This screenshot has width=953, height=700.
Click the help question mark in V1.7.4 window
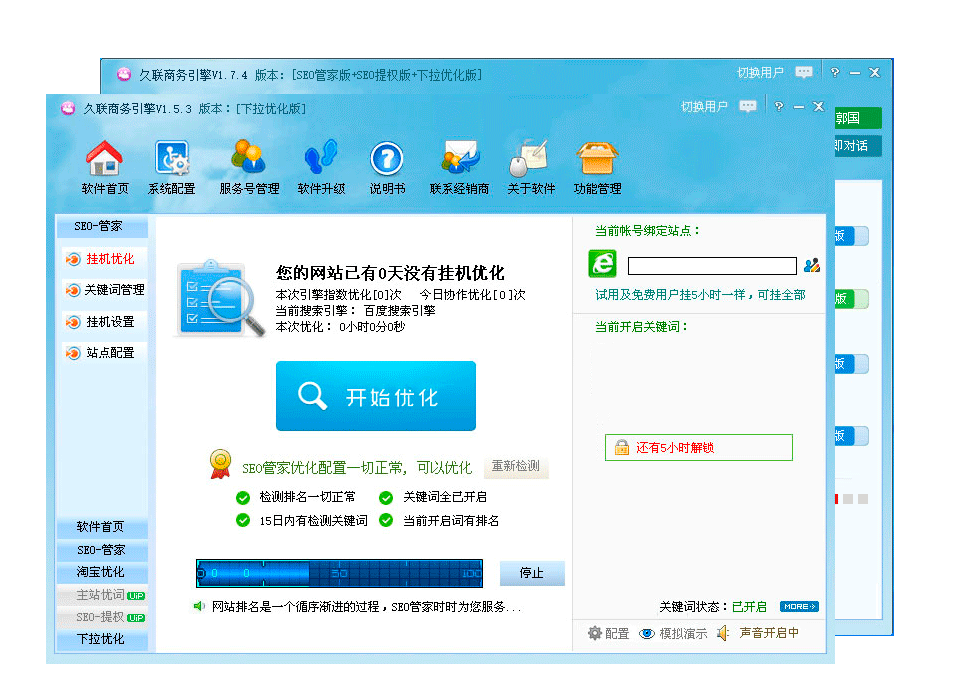pyautogui.click(x=835, y=72)
